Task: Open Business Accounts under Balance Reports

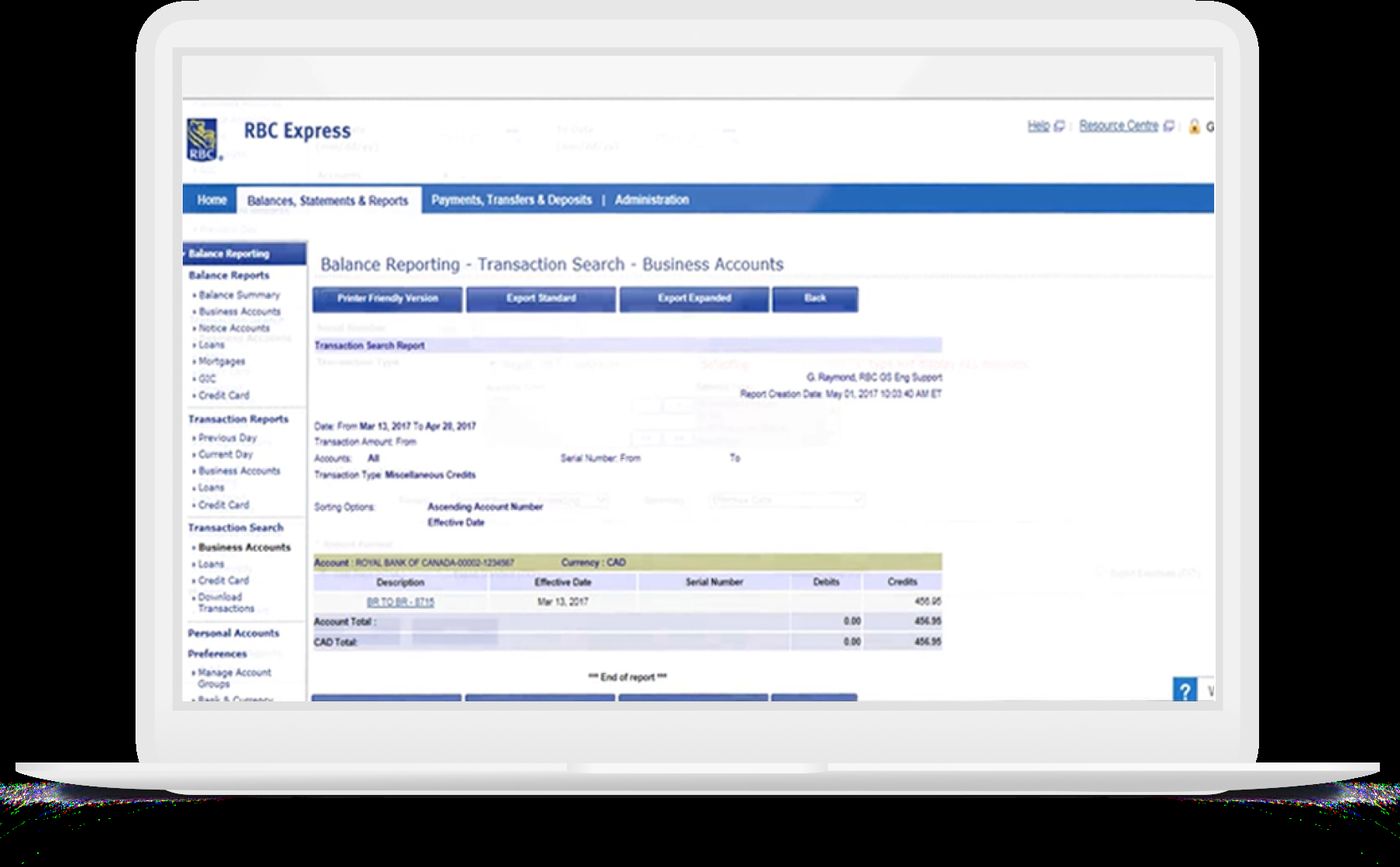Action: [x=239, y=312]
